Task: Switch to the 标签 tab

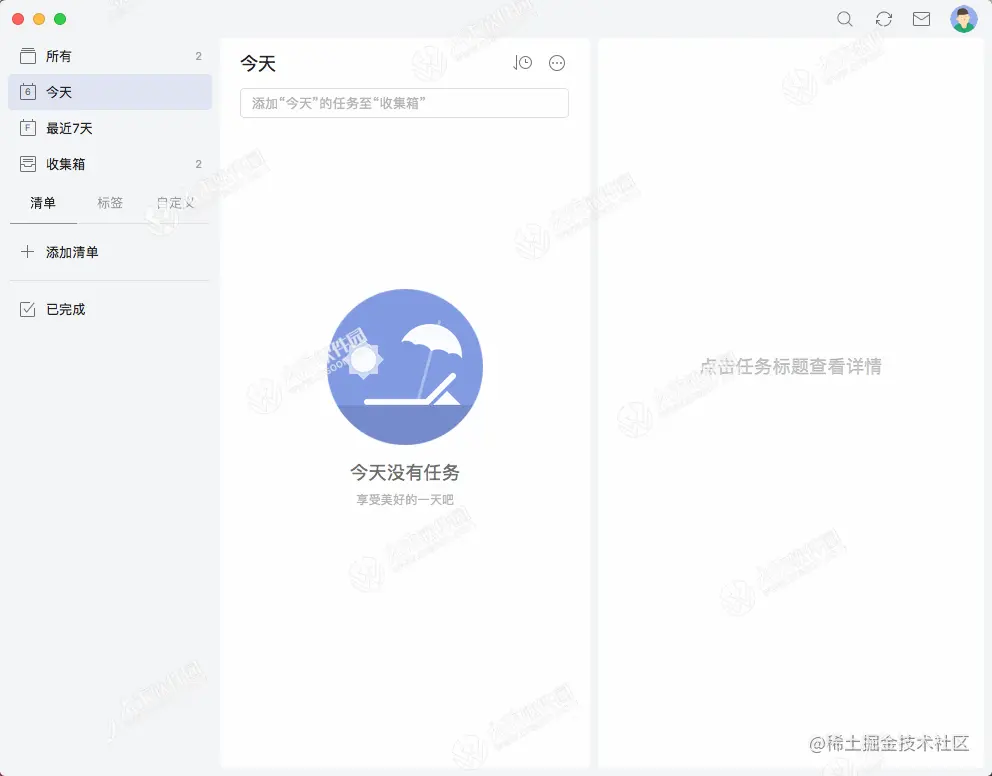Action: coord(110,203)
